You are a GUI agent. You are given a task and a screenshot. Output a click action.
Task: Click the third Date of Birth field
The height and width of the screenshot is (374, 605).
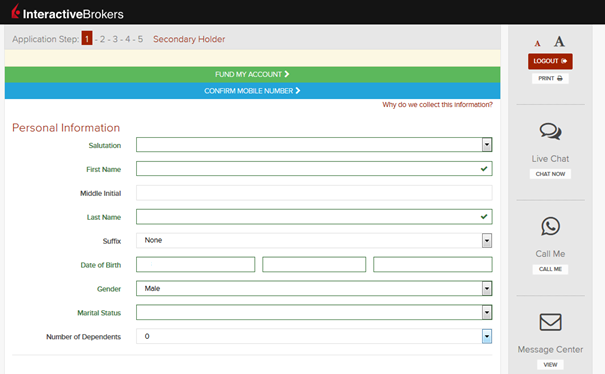point(433,264)
